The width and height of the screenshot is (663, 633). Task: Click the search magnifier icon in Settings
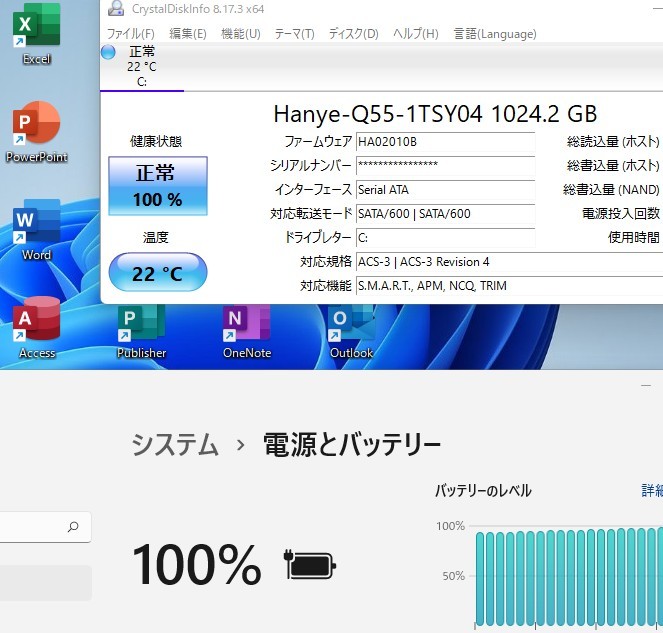click(x=73, y=526)
